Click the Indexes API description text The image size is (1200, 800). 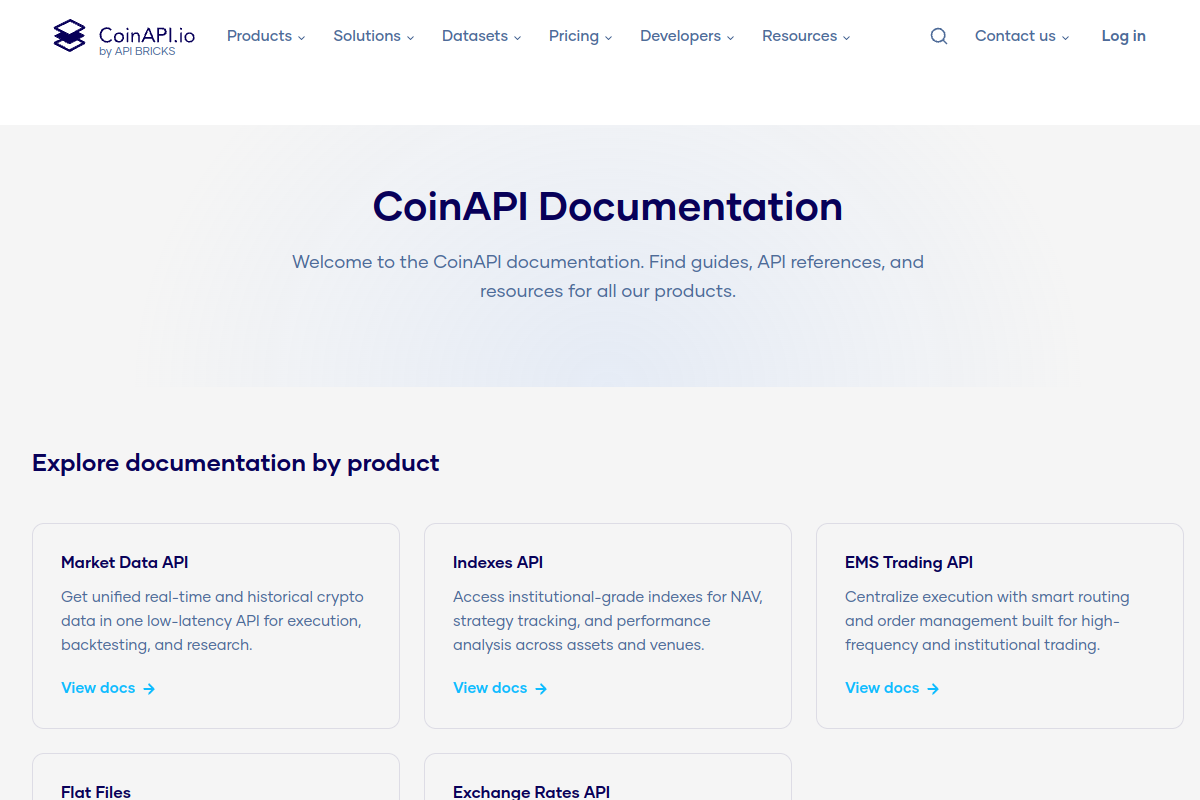click(608, 621)
